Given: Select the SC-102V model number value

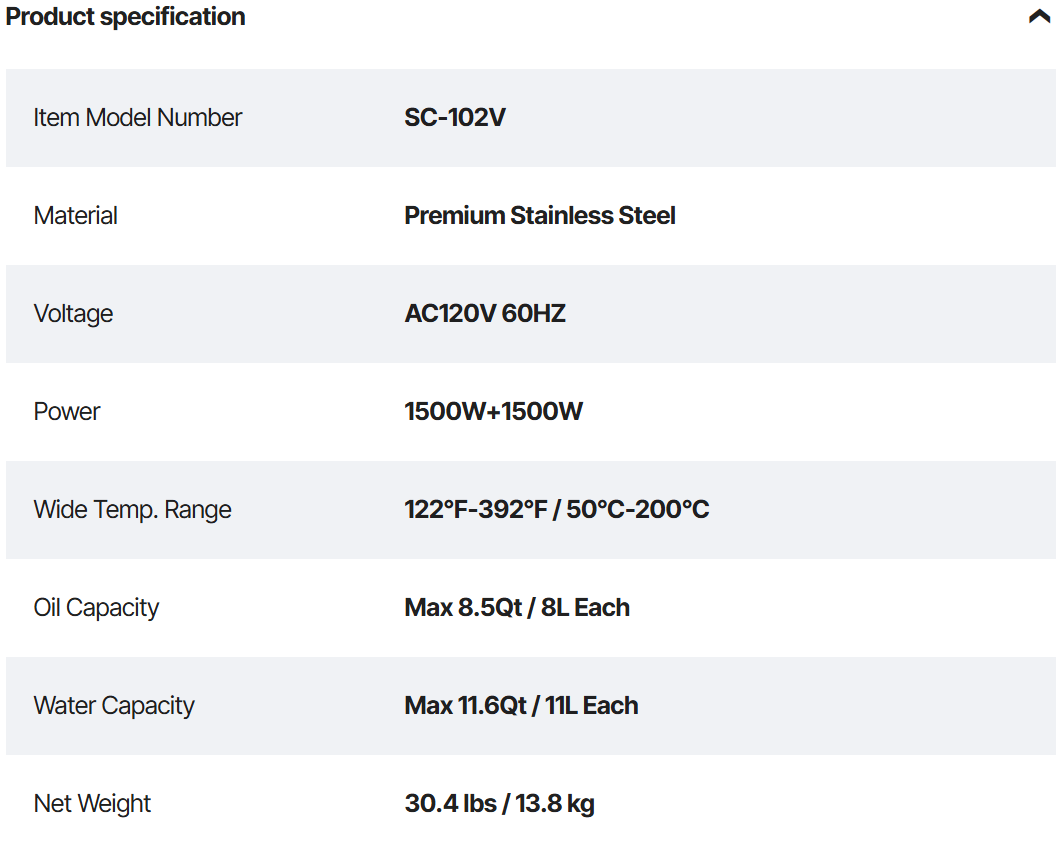Looking at the screenshot, I should click(x=455, y=117).
